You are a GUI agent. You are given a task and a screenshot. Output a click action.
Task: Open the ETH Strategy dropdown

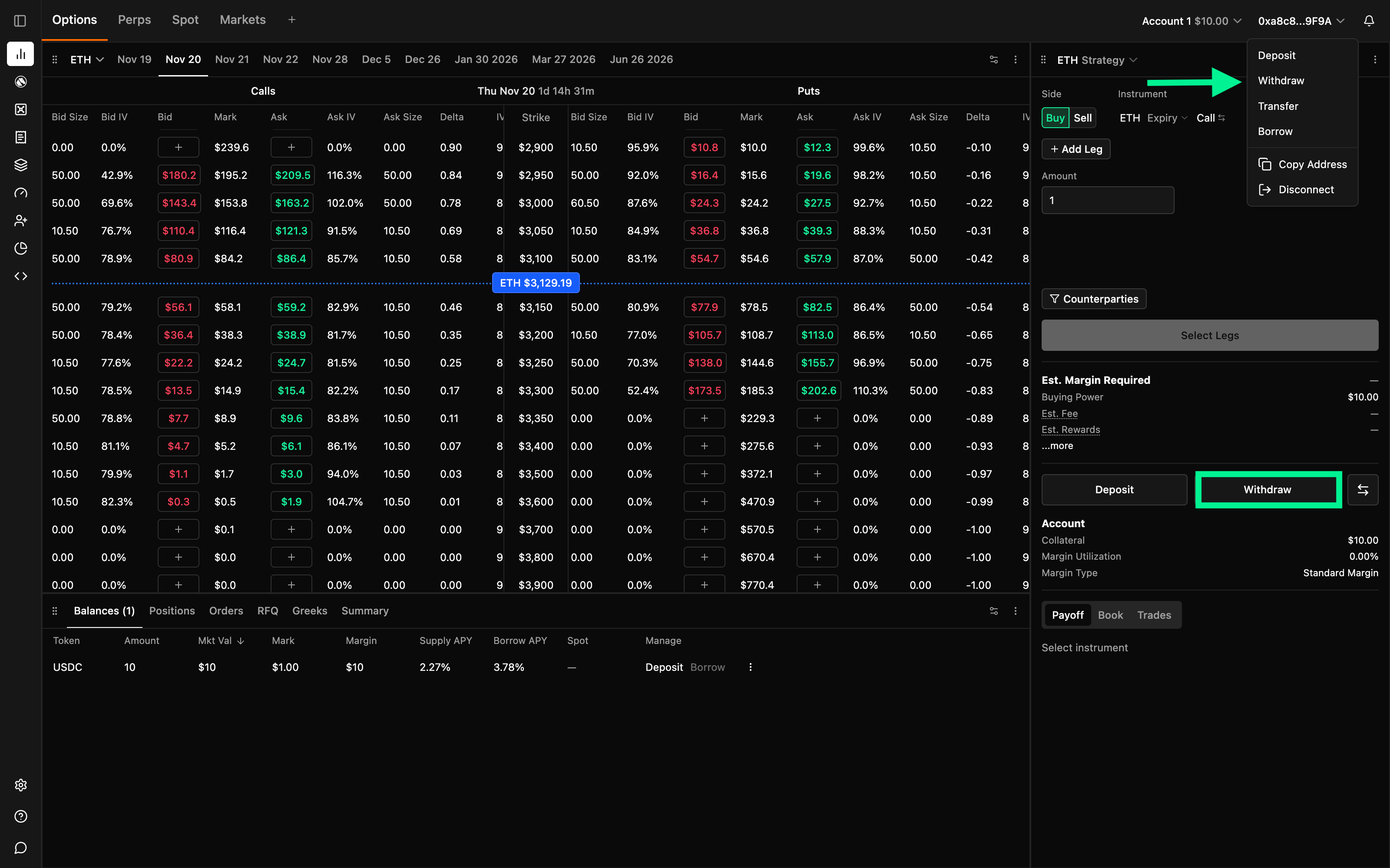tap(1097, 60)
